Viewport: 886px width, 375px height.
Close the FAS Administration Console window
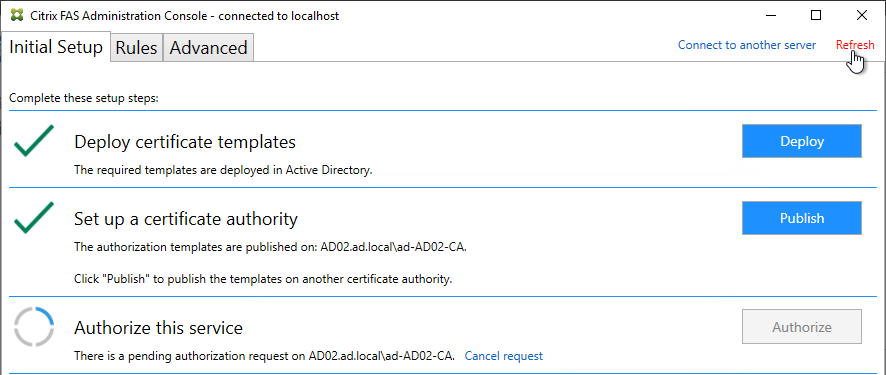[862, 15]
